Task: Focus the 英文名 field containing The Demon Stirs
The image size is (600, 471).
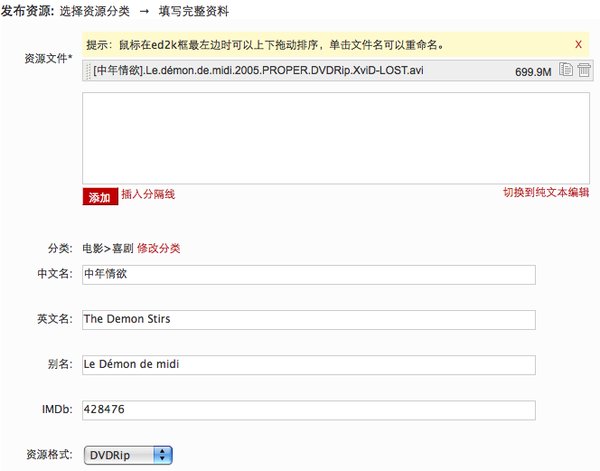Action: (x=309, y=320)
